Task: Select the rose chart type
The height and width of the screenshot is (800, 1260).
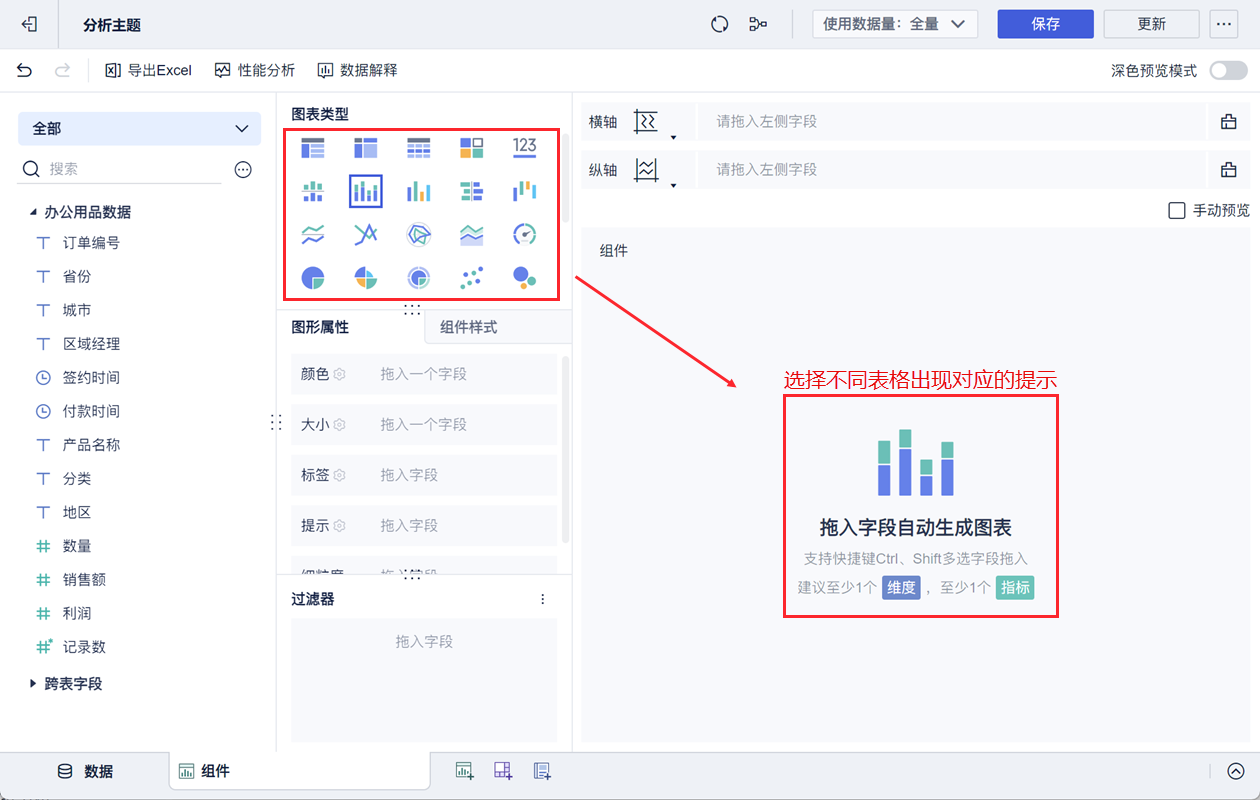Action: tap(366, 277)
